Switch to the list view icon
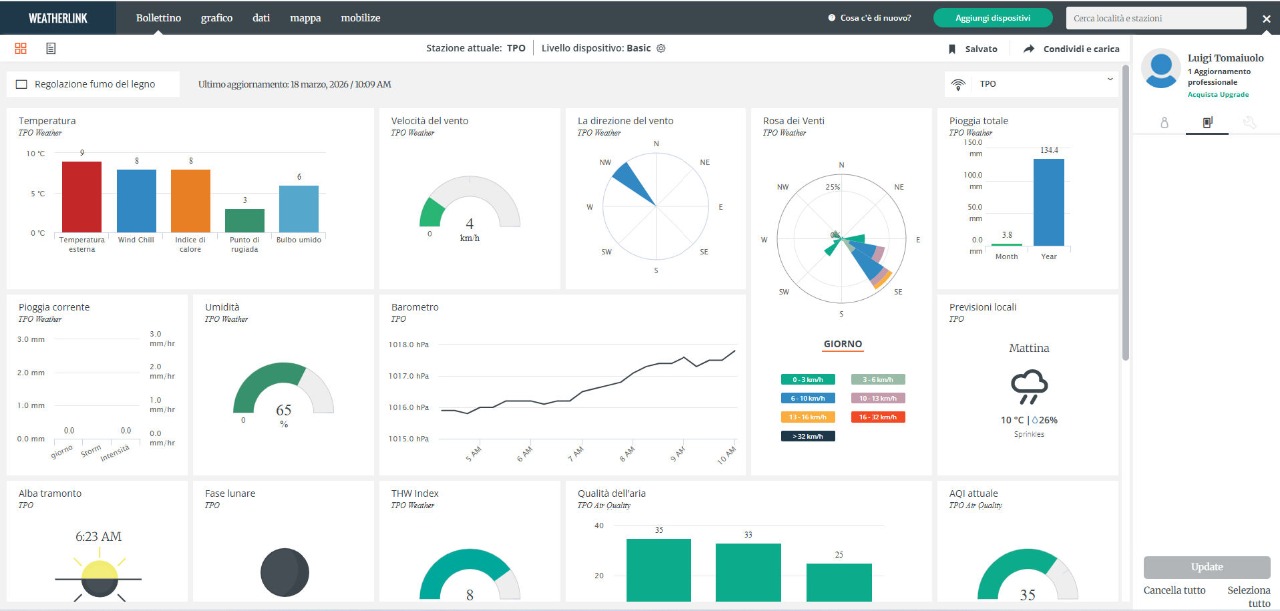The width and height of the screenshot is (1280, 611). pos(51,48)
